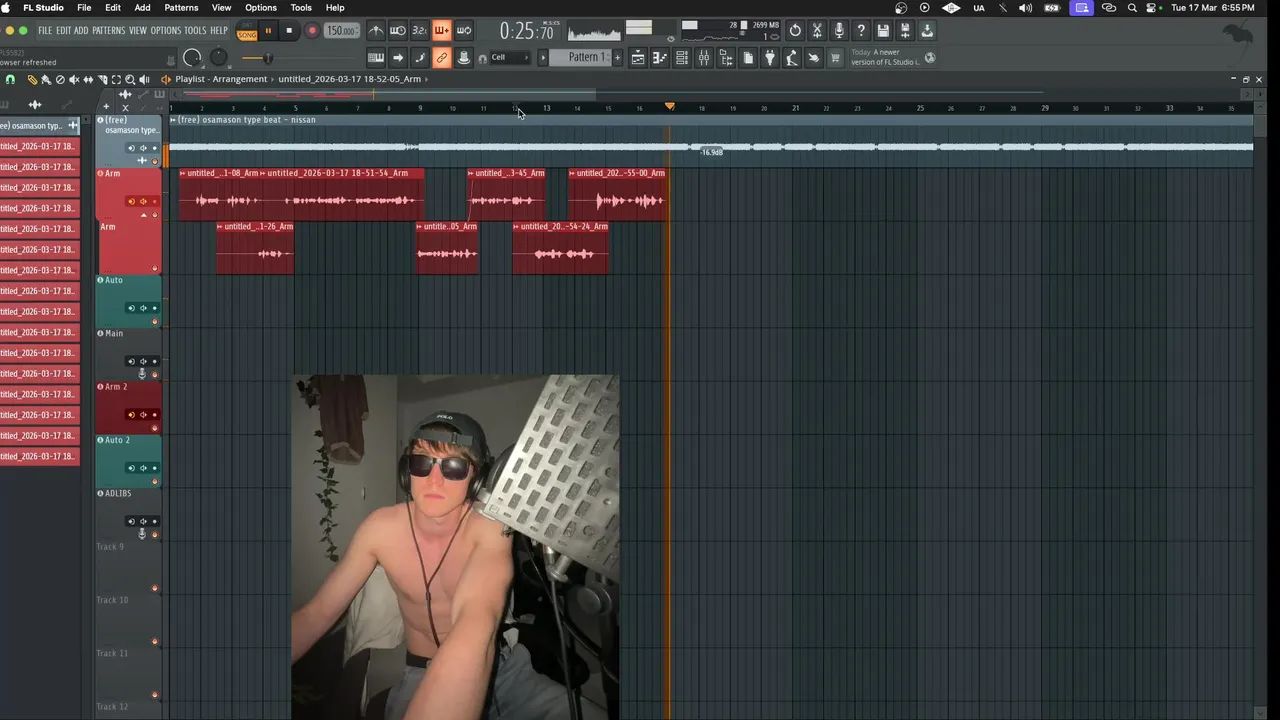Image resolution: width=1280 pixels, height=720 pixels.
Task: Mute the Arm track speaker button
Action: (x=142, y=201)
